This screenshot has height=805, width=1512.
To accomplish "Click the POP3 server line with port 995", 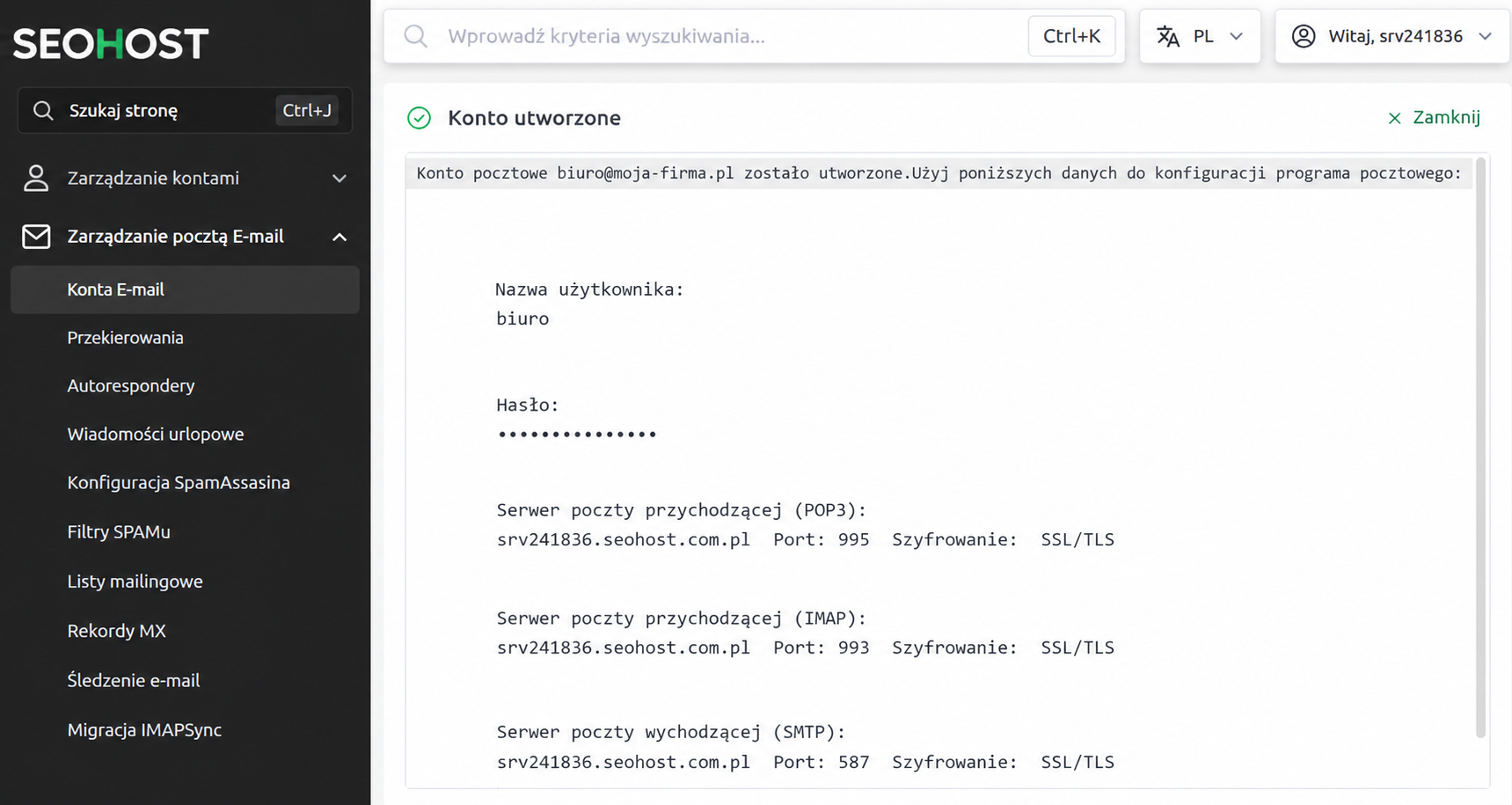I will tap(806, 540).
